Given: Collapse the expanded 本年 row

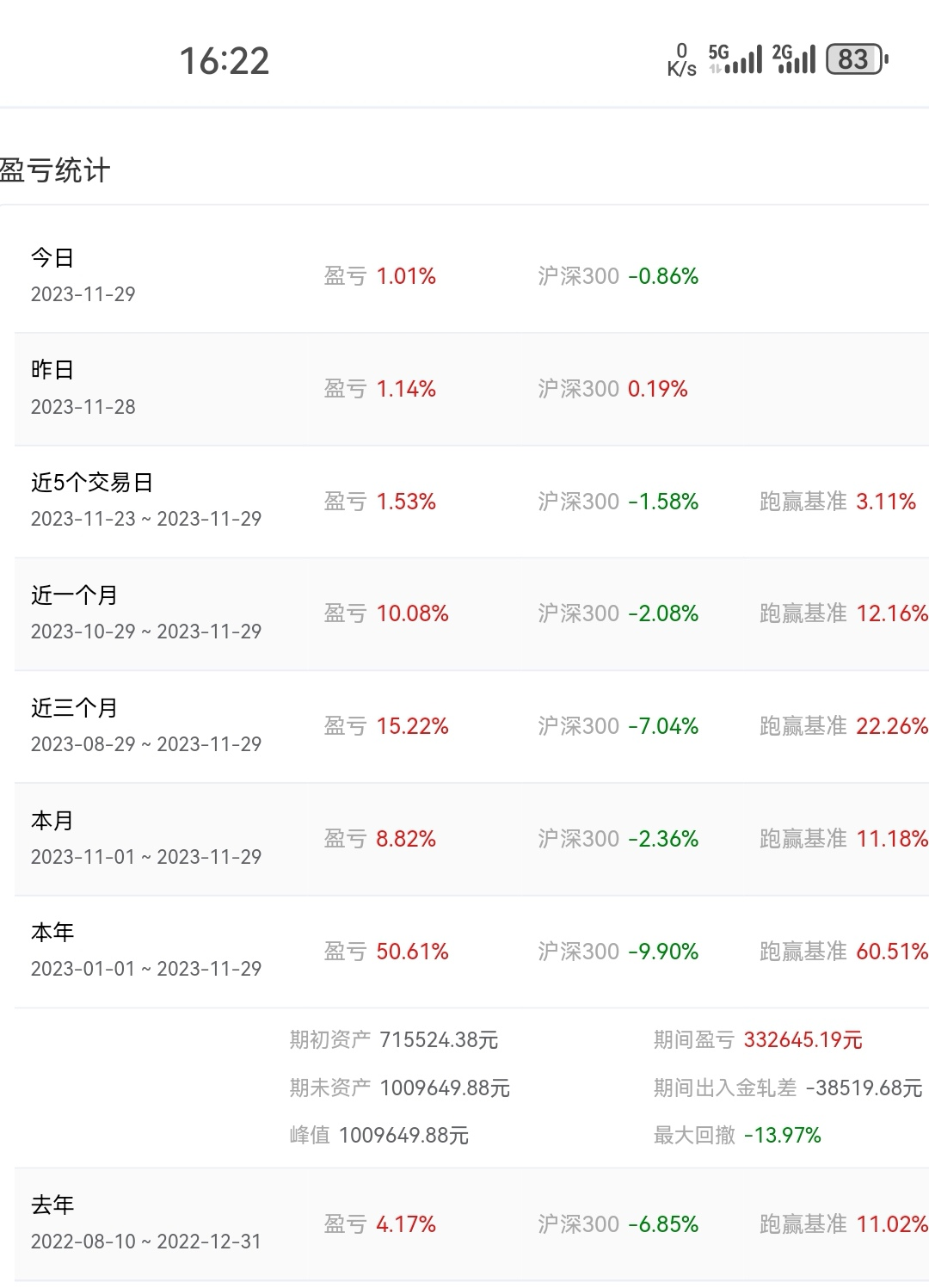Looking at the screenshot, I should pos(464,951).
